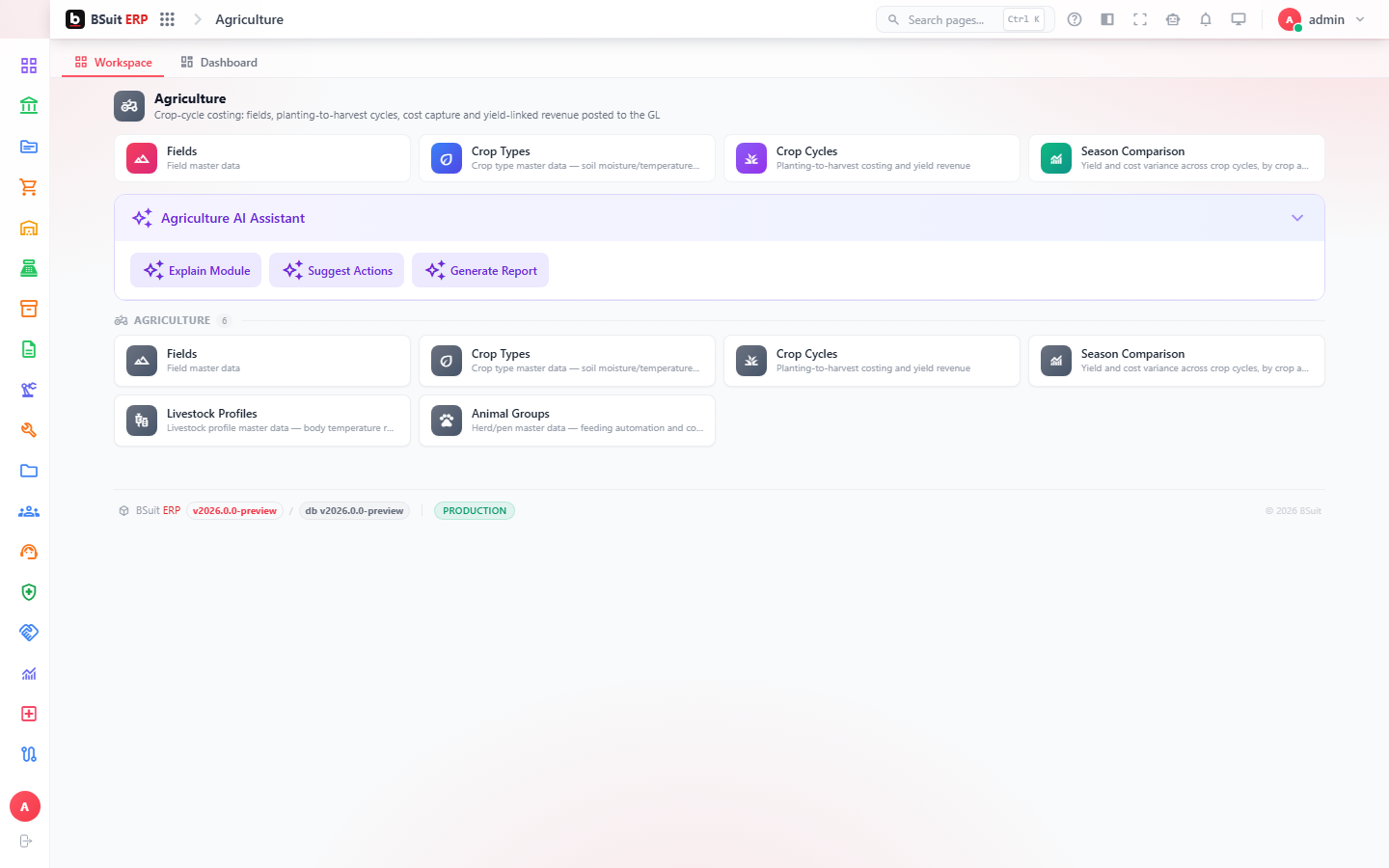The image size is (1389, 868).
Task: Click the orange wrench icon in sidebar
Action: point(29,430)
